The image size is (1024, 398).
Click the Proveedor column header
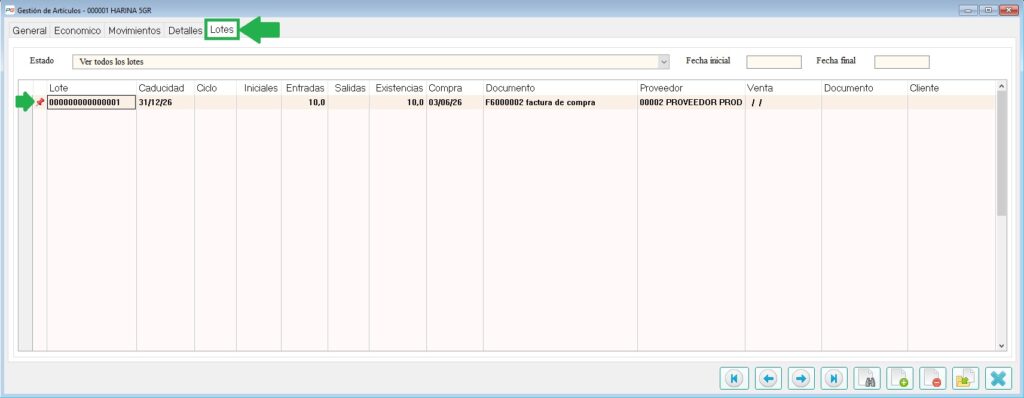point(692,88)
